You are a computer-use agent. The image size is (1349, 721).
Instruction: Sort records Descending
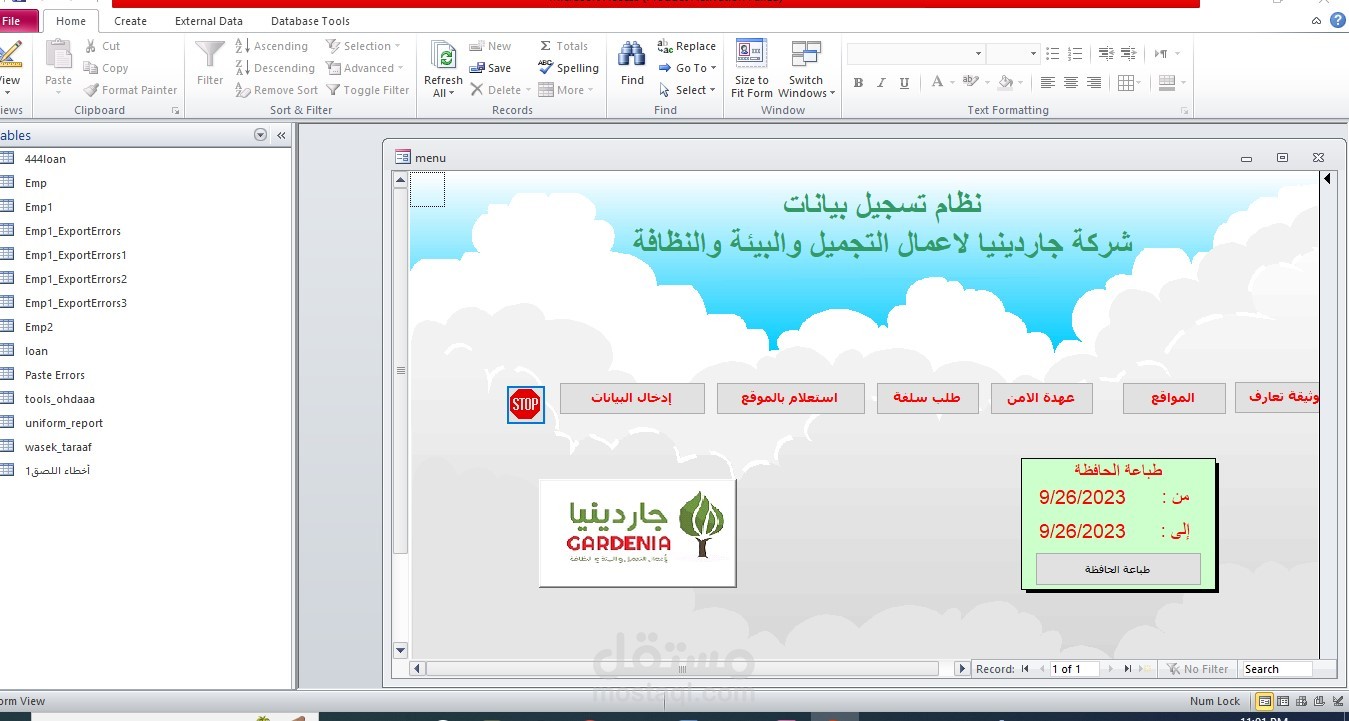click(275, 68)
